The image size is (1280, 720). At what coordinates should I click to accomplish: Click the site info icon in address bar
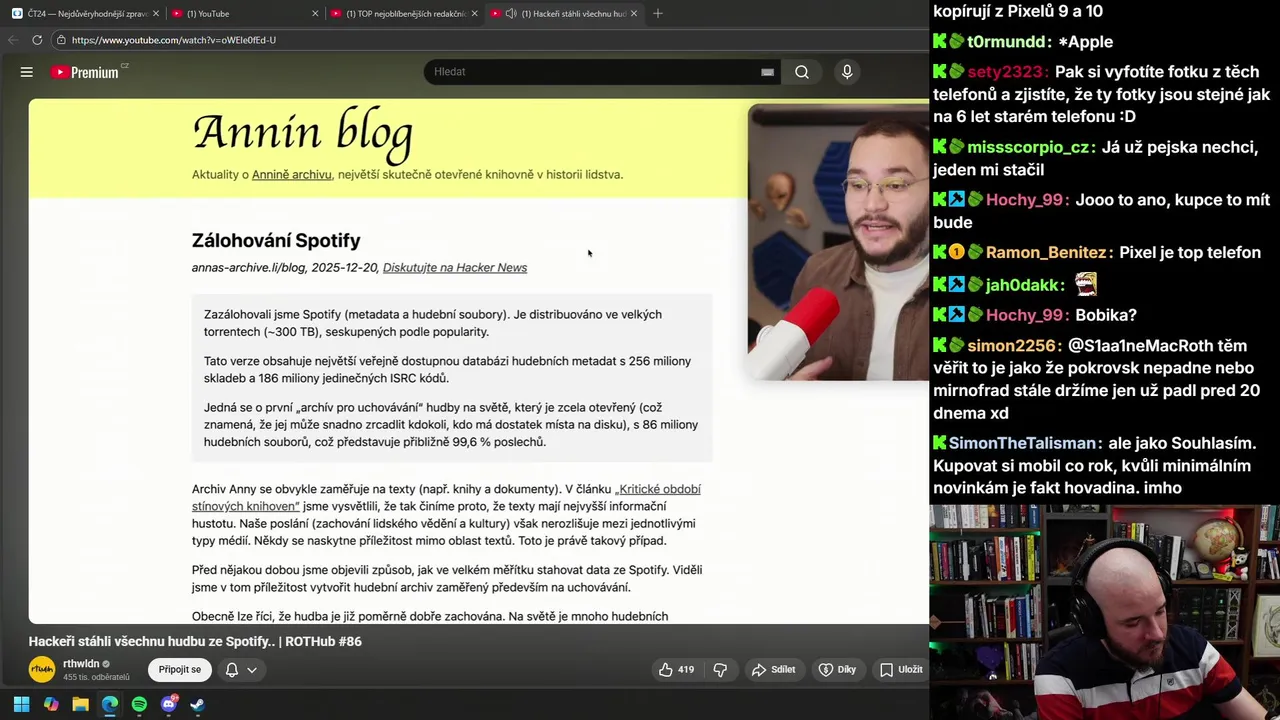(x=61, y=40)
